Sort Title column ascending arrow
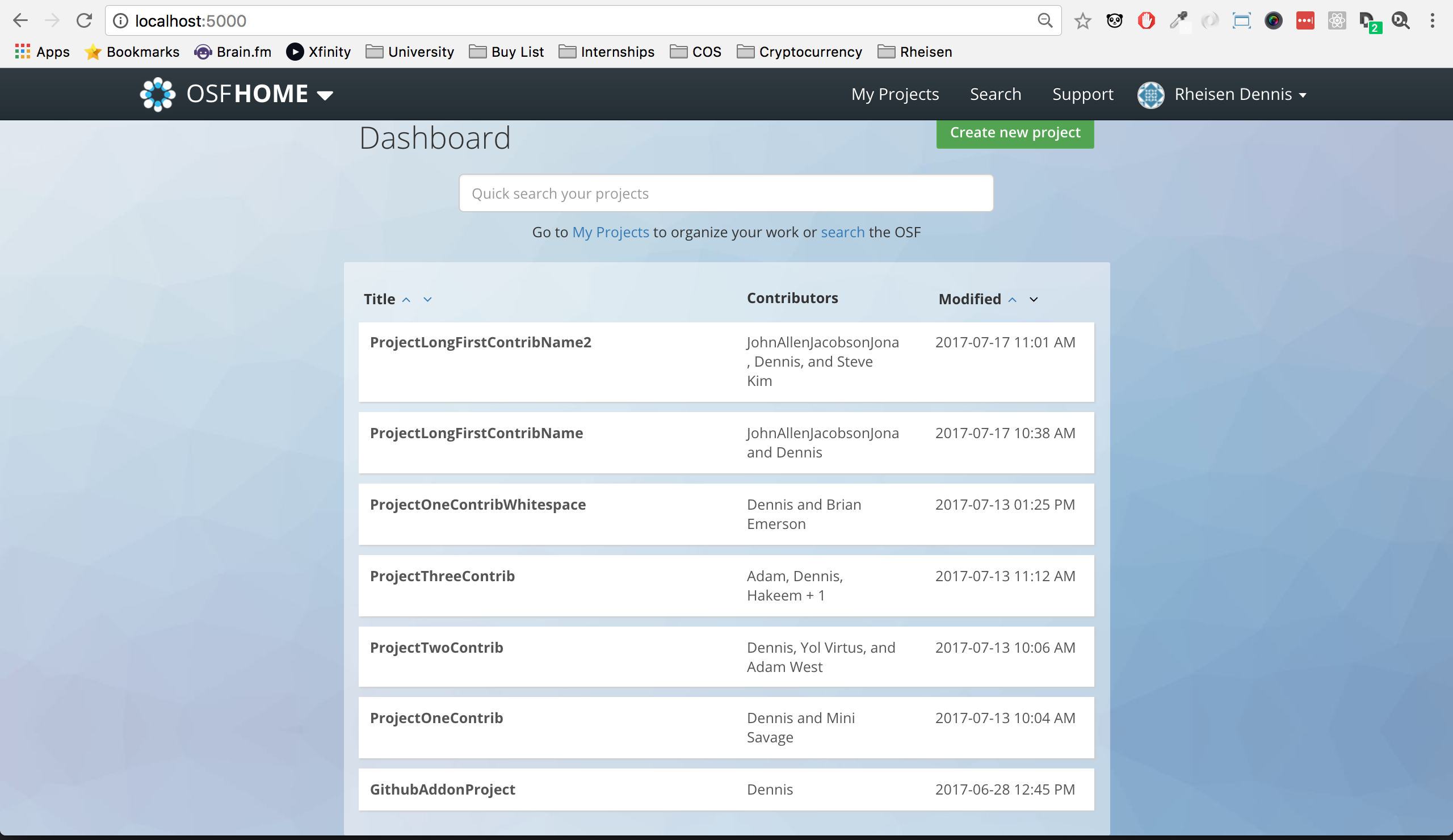Image resolution: width=1453 pixels, height=840 pixels. (x=406, y=300)
